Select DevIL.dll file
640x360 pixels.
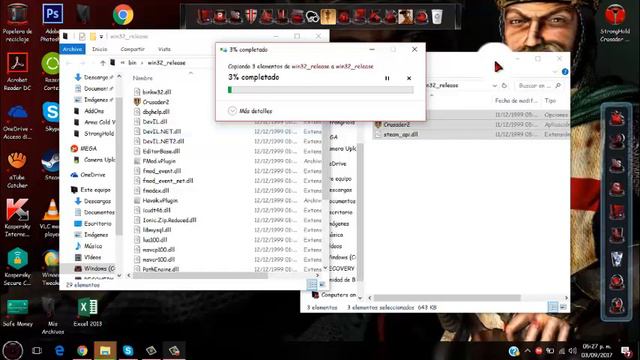click(155, 122)
